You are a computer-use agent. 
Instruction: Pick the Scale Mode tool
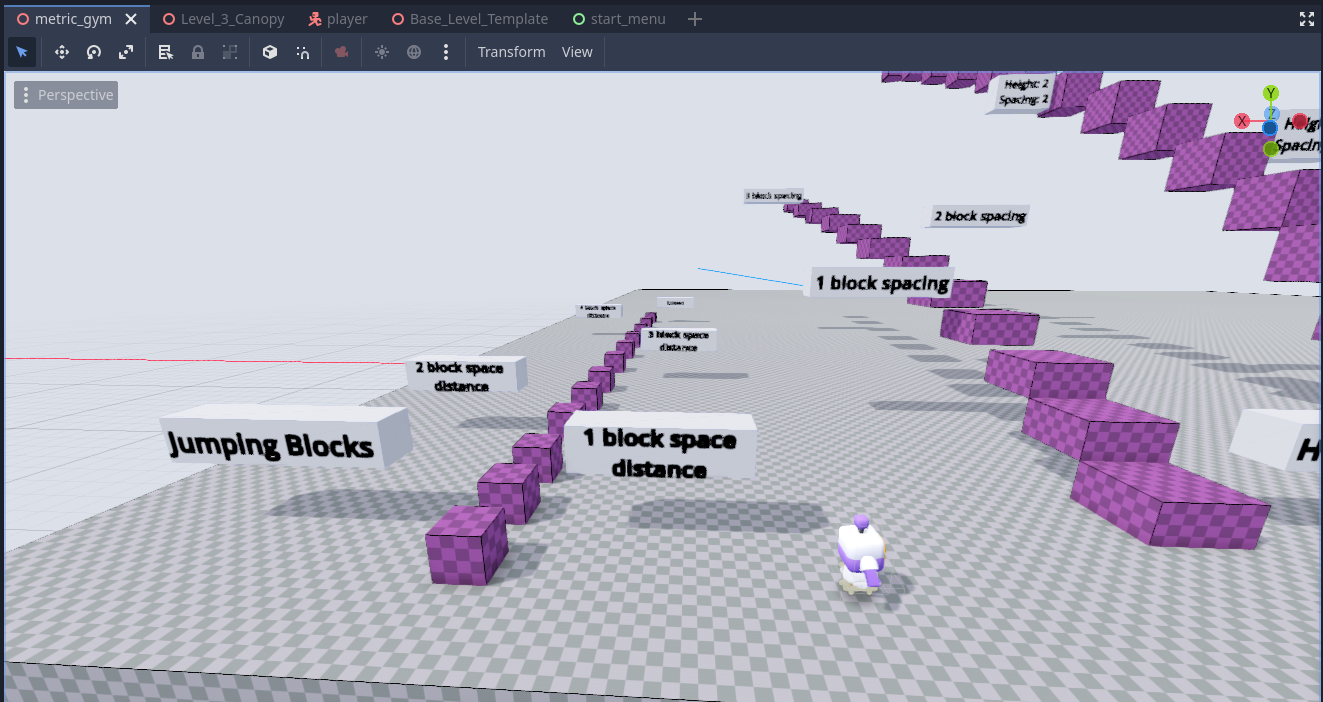coord(126,52)
